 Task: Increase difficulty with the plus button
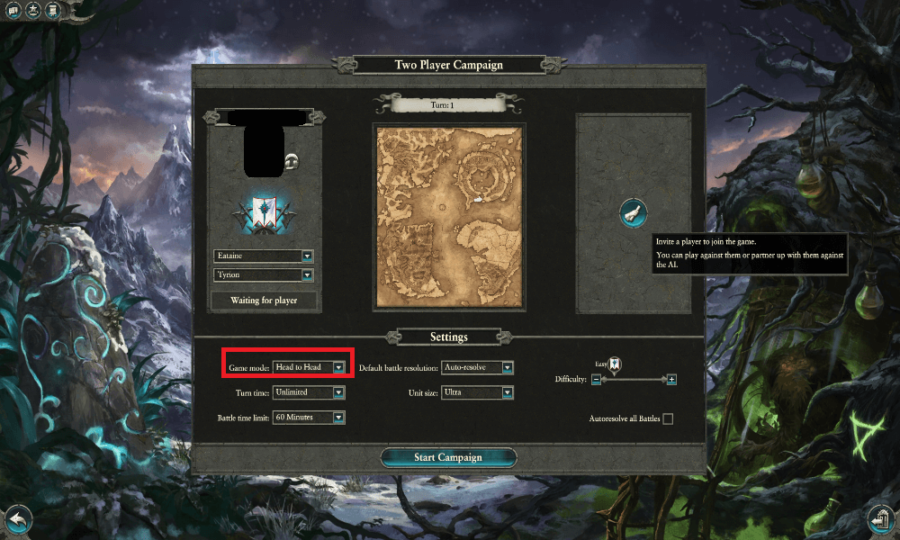click(671, 379)
